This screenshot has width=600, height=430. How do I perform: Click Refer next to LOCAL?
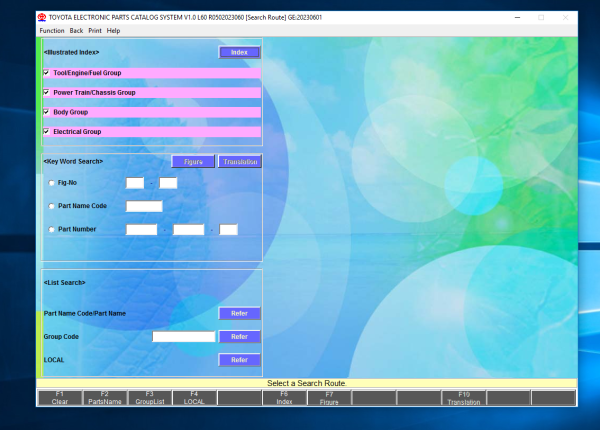coord(240,360)
